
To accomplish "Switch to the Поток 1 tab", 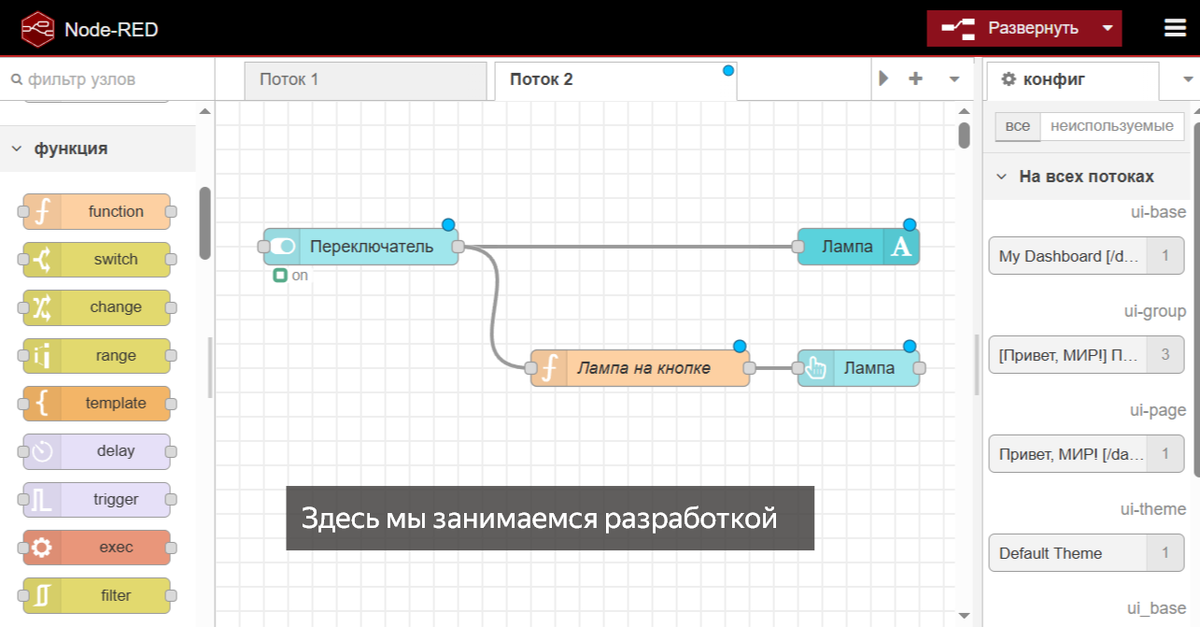I will (x=366, y=80).
